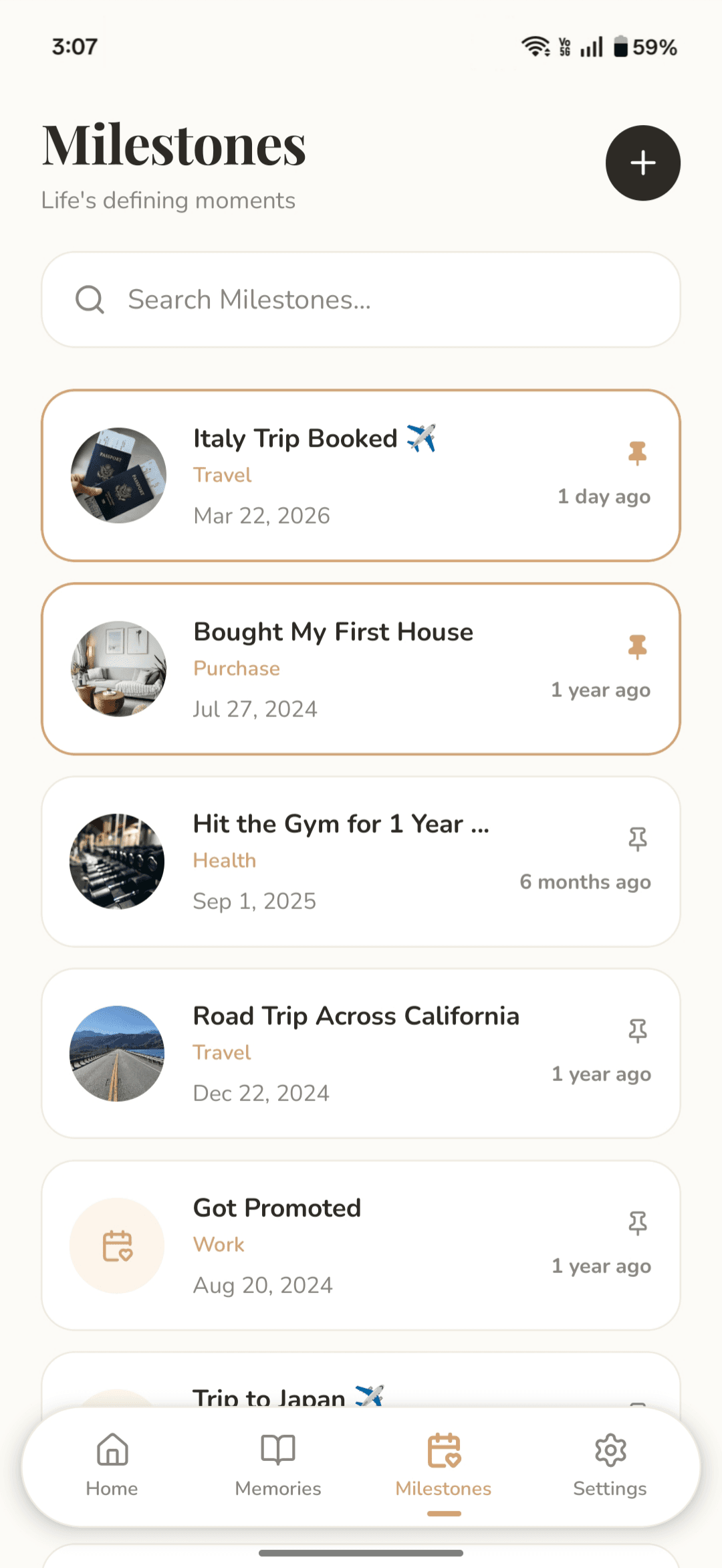Open the passport thumbnail for Italy Trip
The width and height of the screenshot is (722, 1568).
[x=118, y=475]
